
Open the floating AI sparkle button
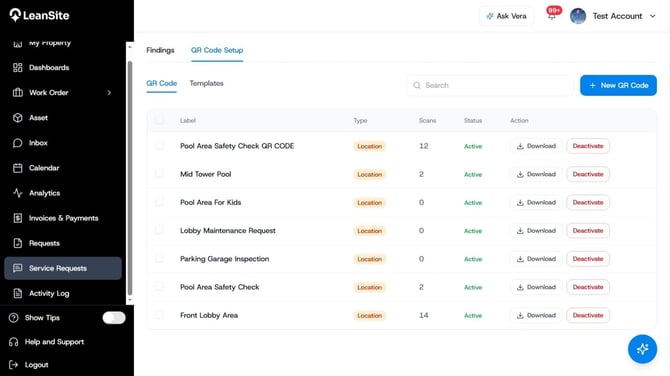click(x=642, y=349)
